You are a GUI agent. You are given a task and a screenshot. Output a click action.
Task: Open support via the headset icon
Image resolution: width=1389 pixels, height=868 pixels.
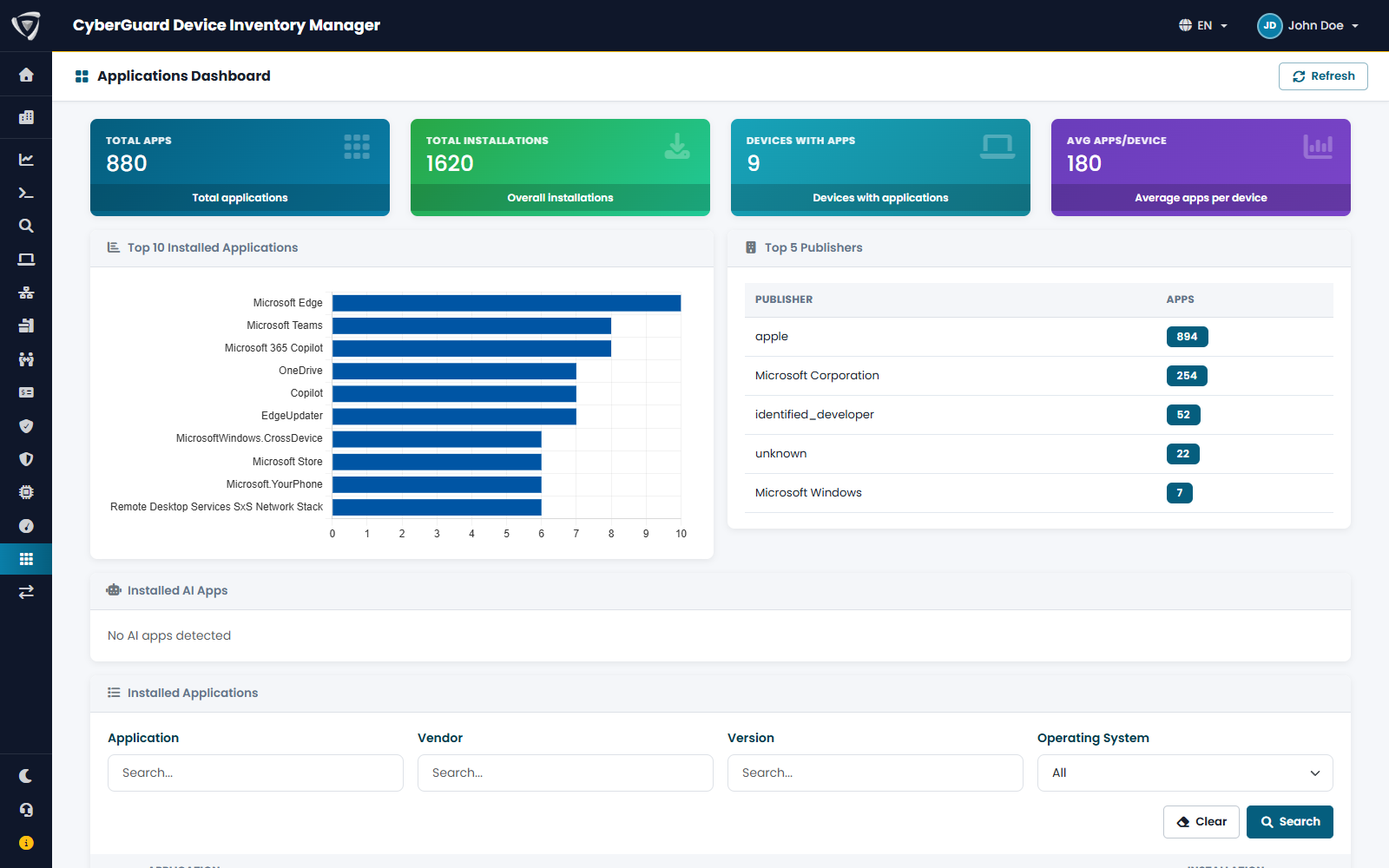point(26,810)
